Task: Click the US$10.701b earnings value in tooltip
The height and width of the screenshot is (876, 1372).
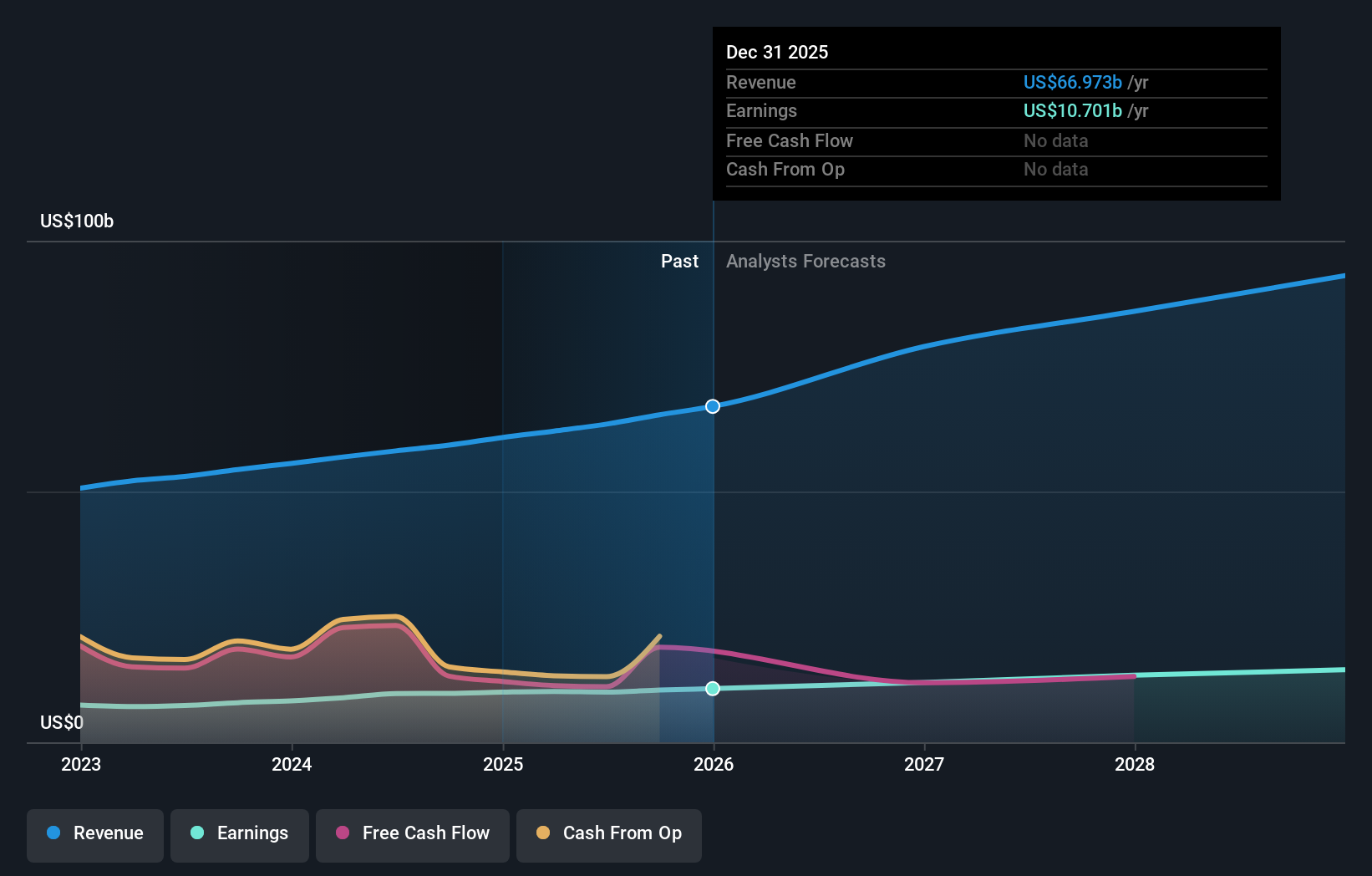Action: tap(1072, 111)
